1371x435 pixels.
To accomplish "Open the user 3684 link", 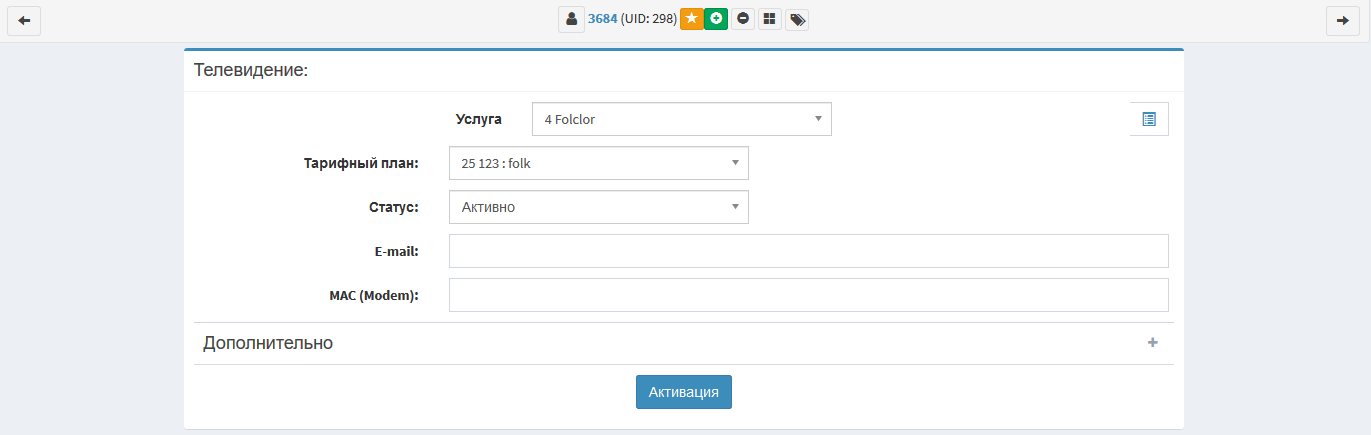I will point(602,19).
